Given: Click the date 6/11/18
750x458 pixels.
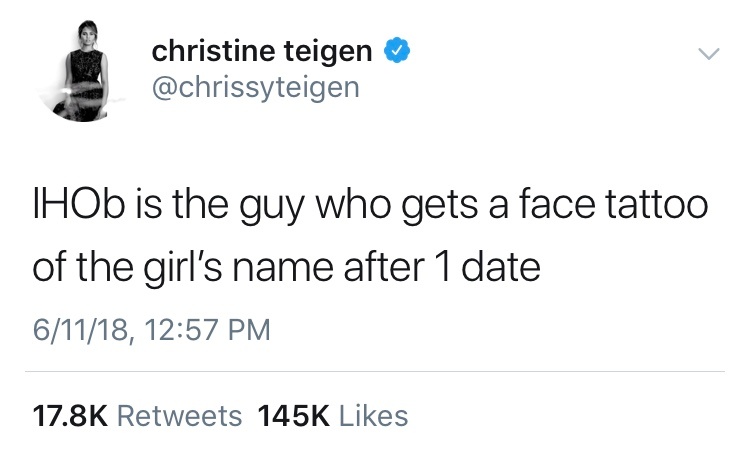Looking at the screenshot, I should click(x=74, y=328).
